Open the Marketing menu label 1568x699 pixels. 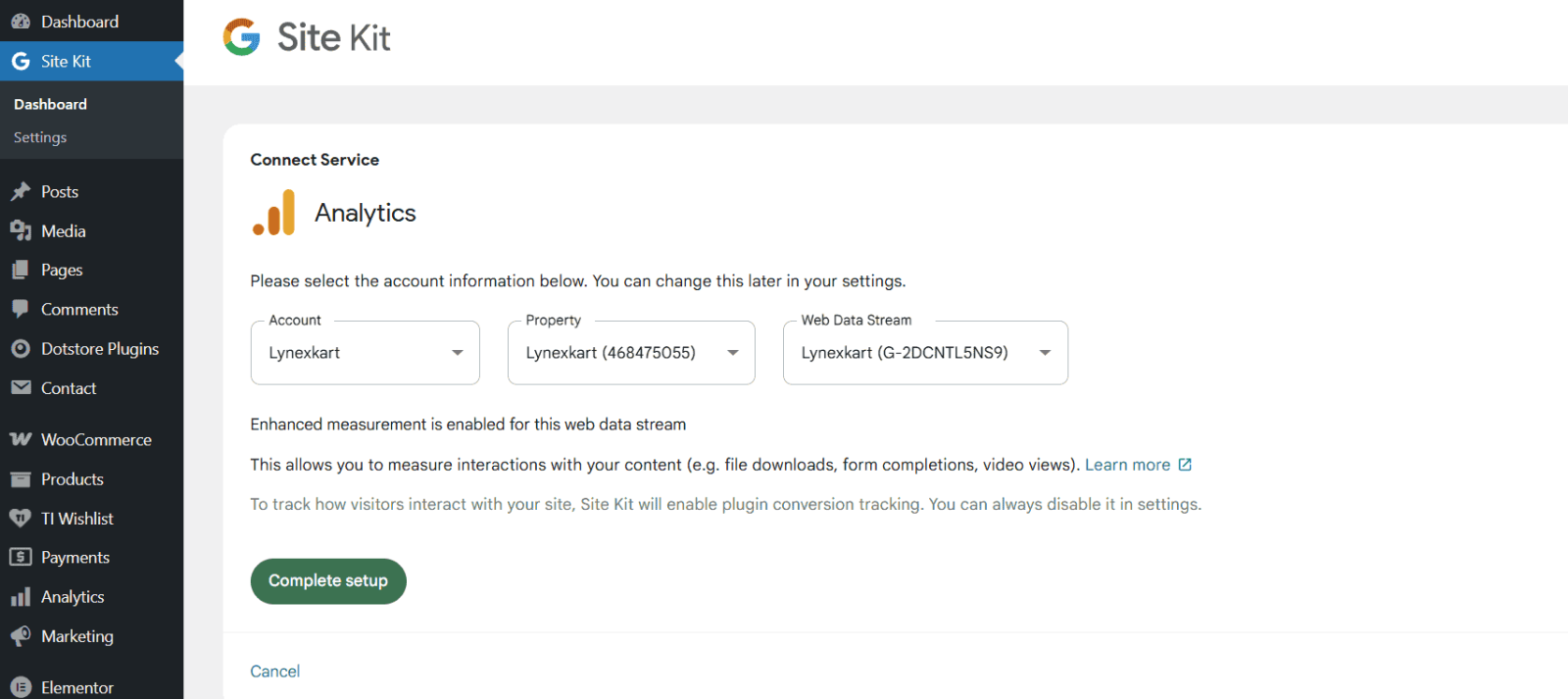[77, 636]
